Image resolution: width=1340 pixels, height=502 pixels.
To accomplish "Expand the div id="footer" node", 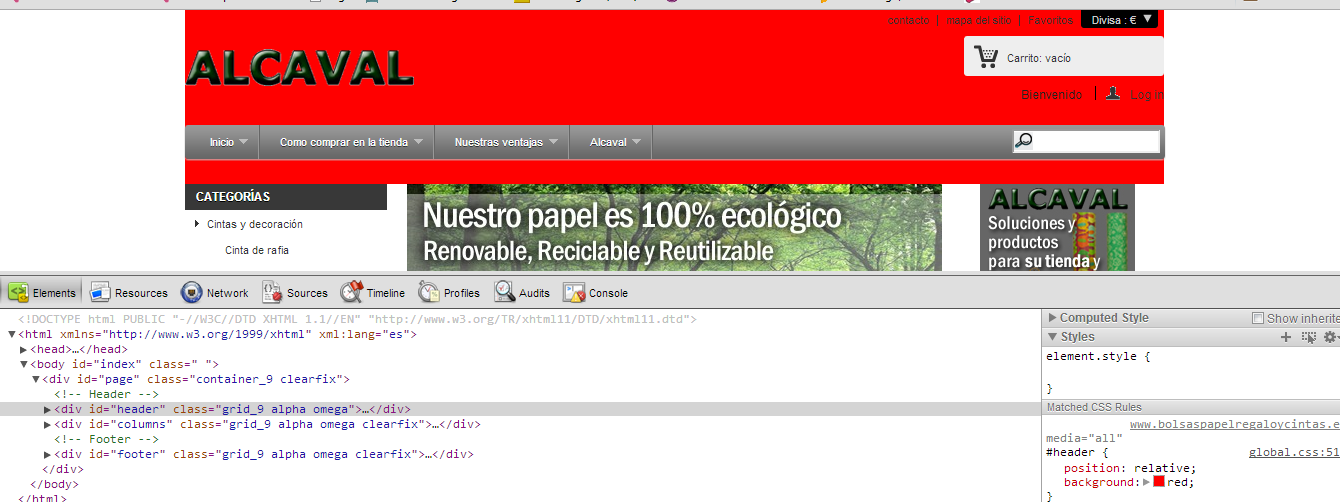I will pos(48,454).
